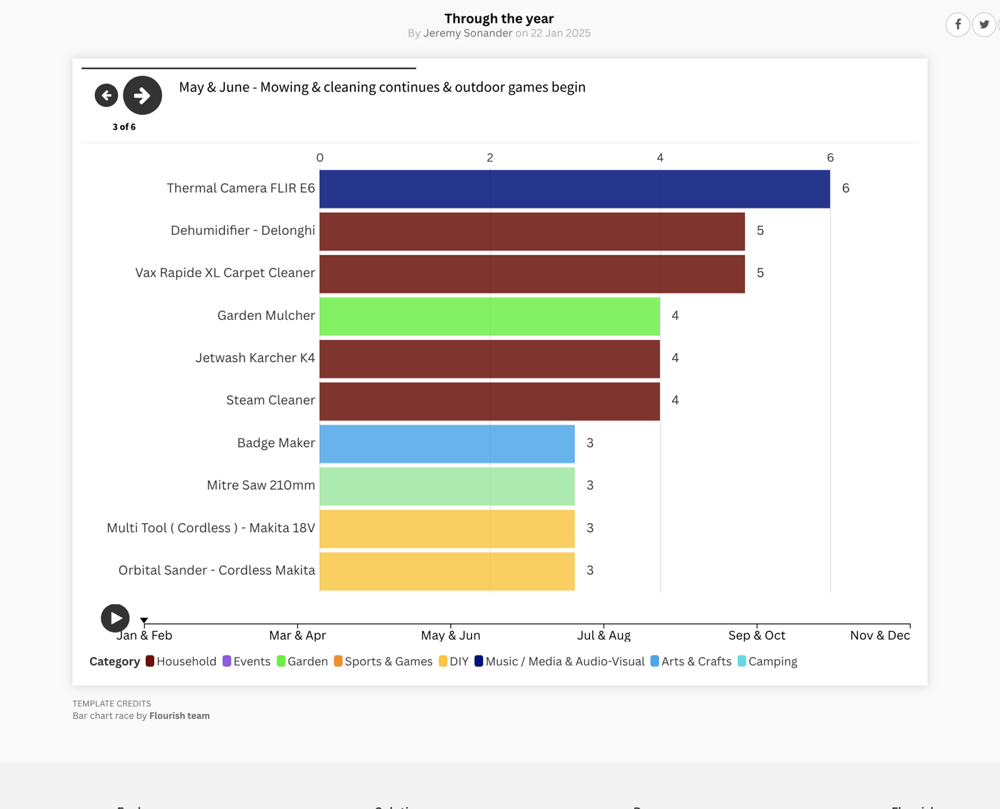Toggle Garden category in legend
The width and height of the screenshot is (1000, 809).
click(x=302, y=661)
